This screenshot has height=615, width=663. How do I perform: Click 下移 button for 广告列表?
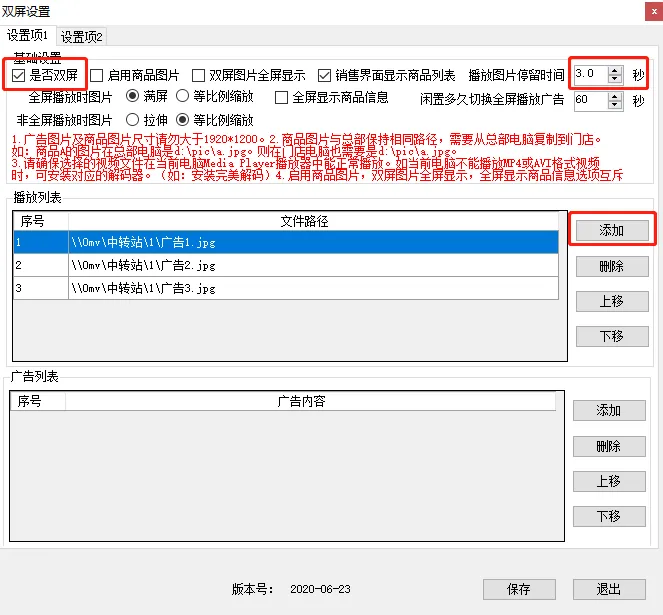pos(609,516)
